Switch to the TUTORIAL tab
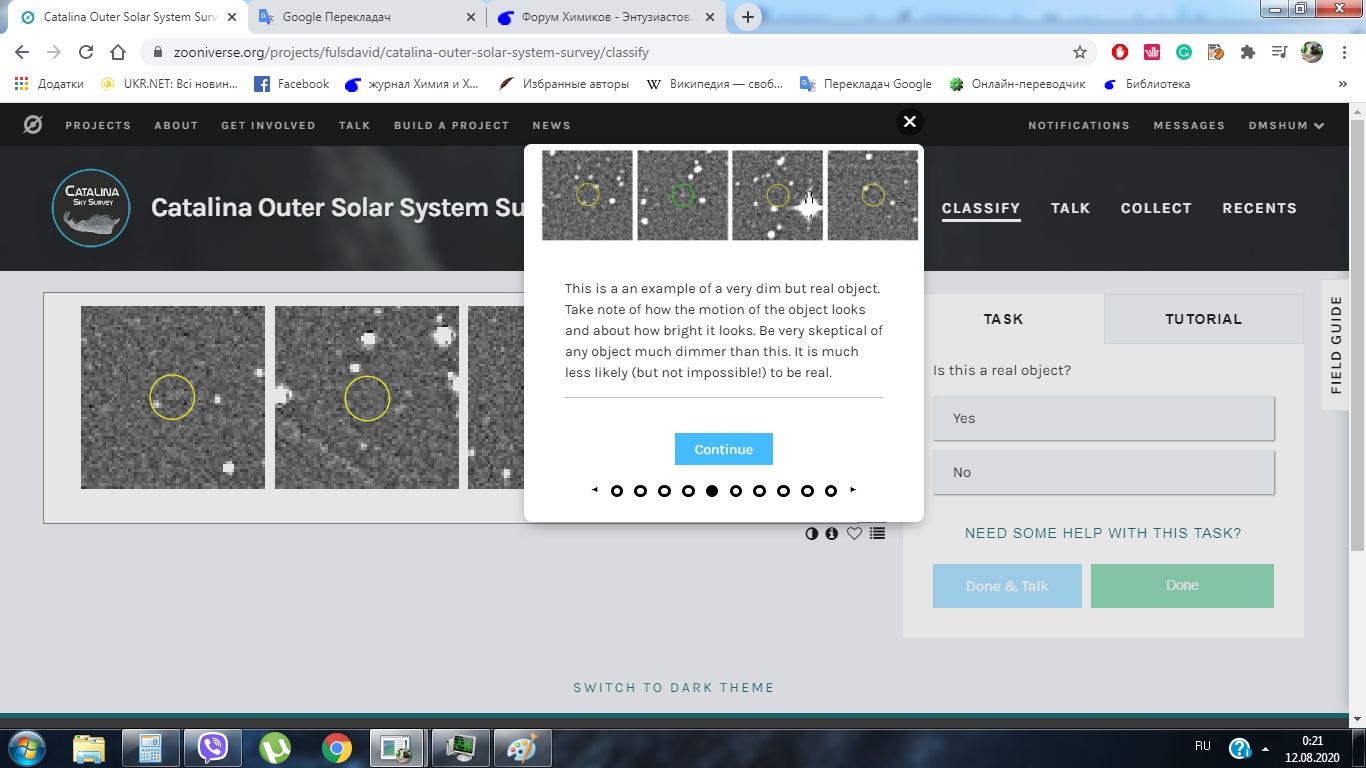This screenshot has height=768, width=1366. click(x=1203, y=319)
